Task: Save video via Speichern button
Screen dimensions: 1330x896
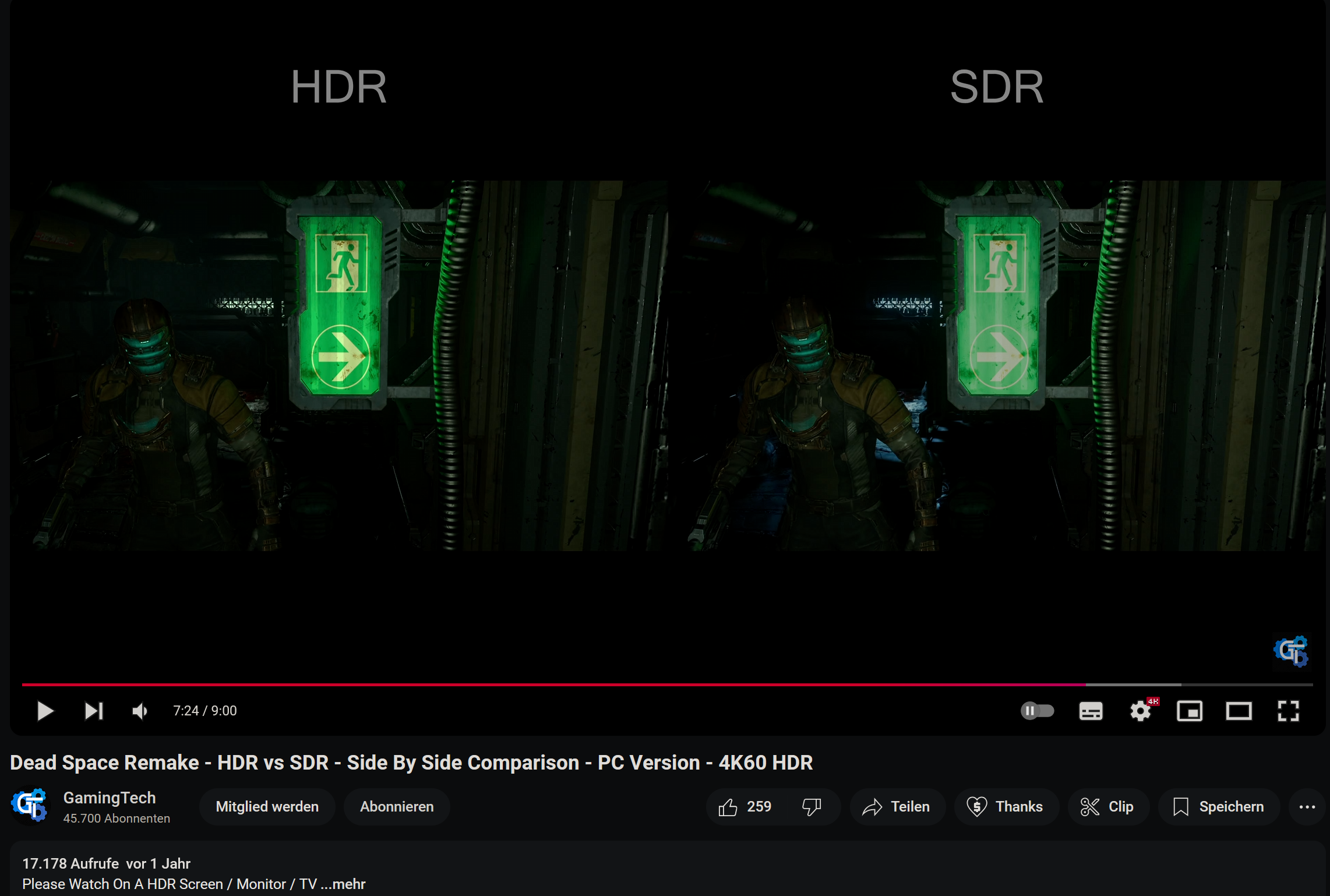Action: click(x=1219, y=807)
